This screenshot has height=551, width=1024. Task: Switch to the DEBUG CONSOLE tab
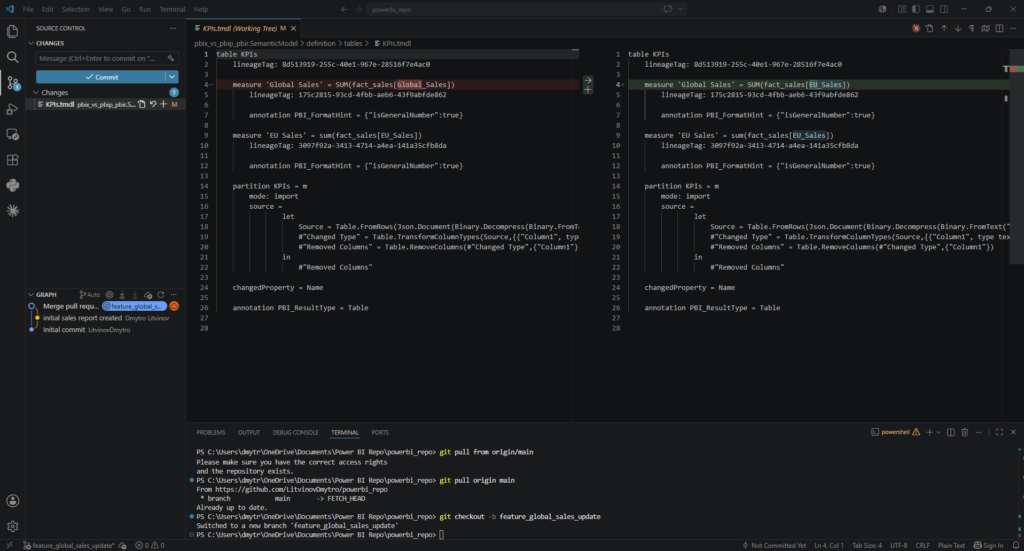pyautogui.click(x=295, y=432)
